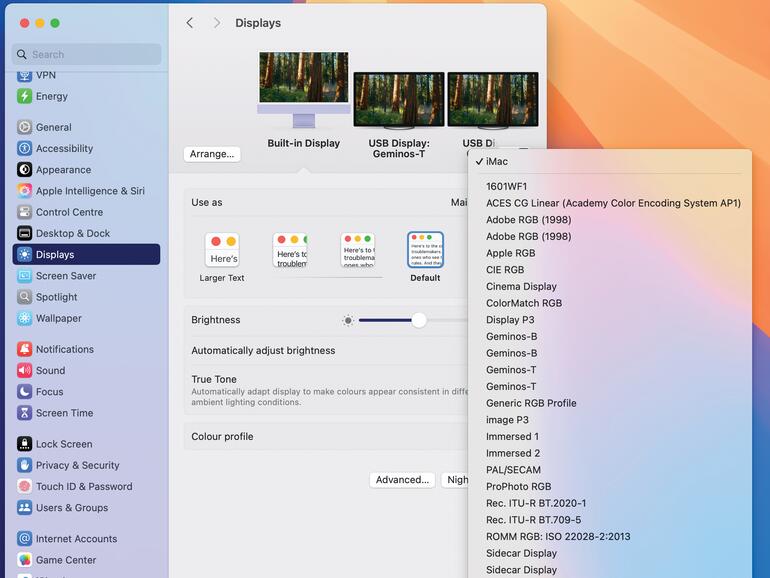Viewport: 770px width, 578px height.
Task: Choose the Default resolution thumbnail
Action: 425,250
